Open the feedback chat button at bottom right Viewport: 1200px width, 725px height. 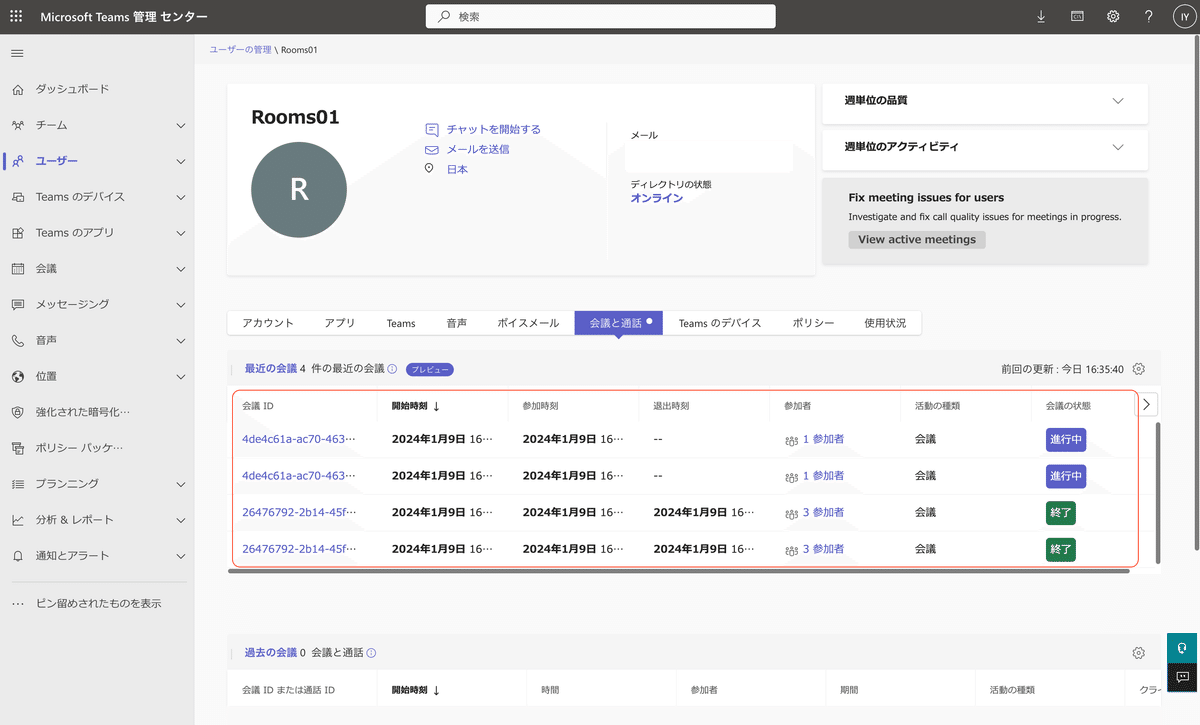point(1182,677)
